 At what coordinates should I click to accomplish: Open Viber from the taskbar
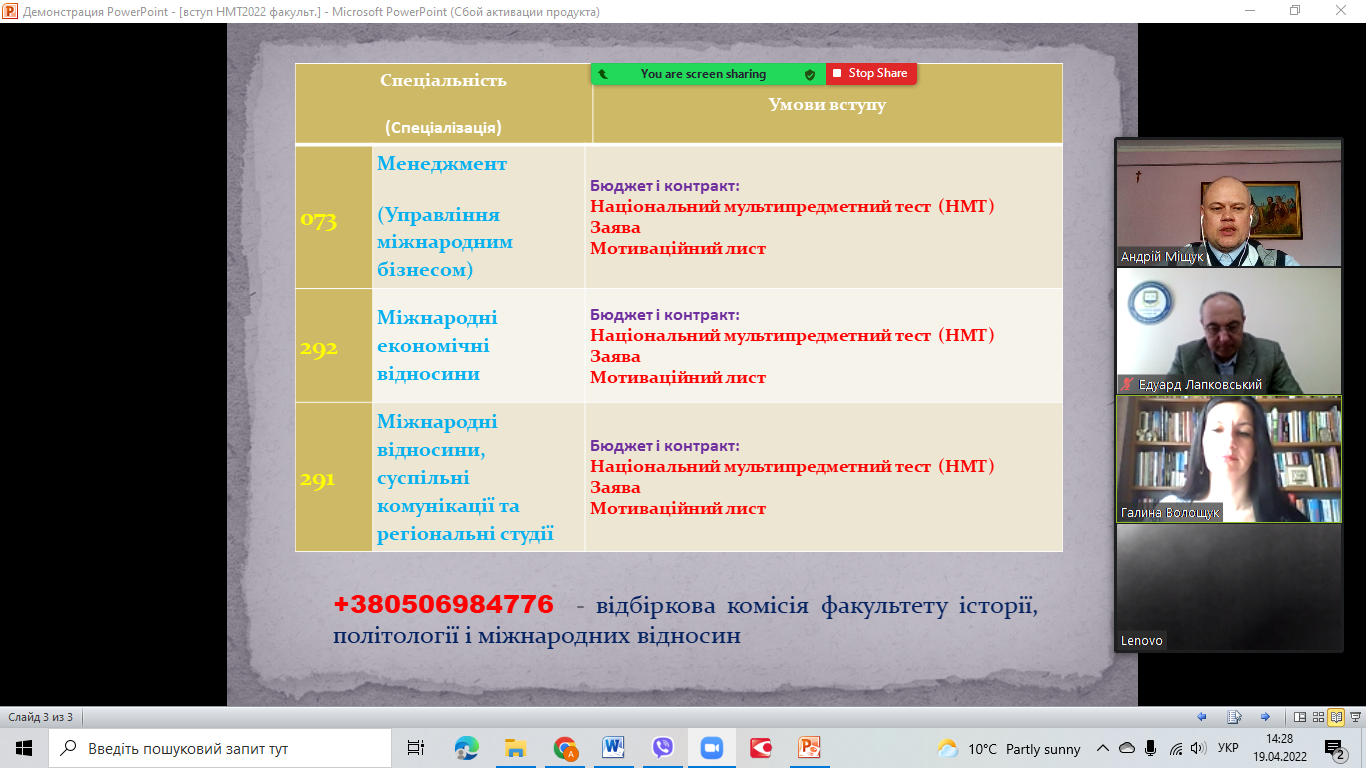coord(663,748)
